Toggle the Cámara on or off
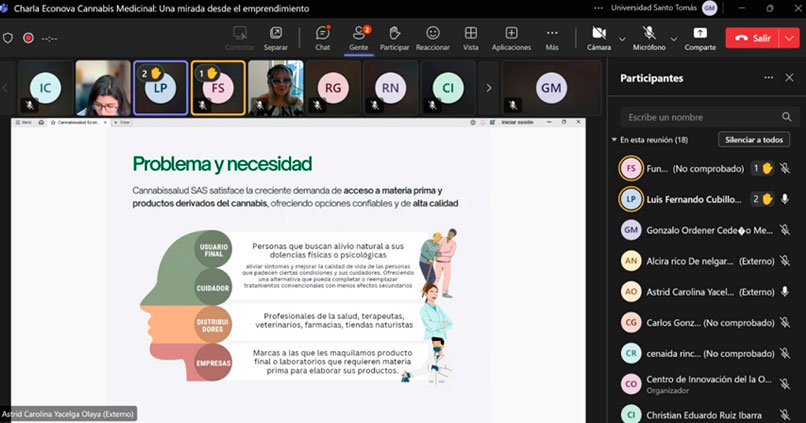Image resolution: width=806 pixels, height=423 pixels. tap(598, 38)
